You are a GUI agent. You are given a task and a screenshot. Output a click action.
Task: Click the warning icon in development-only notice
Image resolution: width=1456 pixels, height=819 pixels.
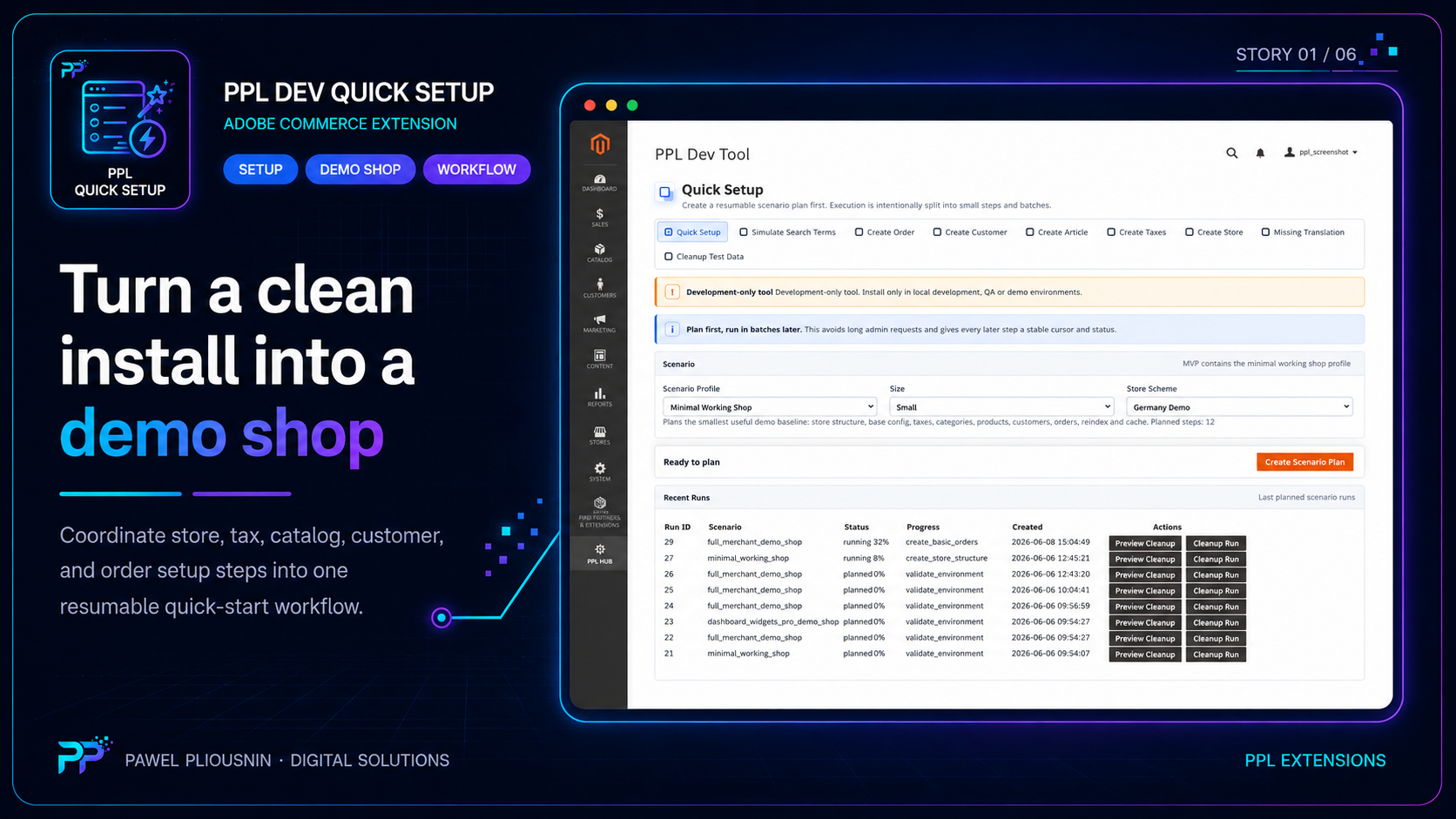672,292
